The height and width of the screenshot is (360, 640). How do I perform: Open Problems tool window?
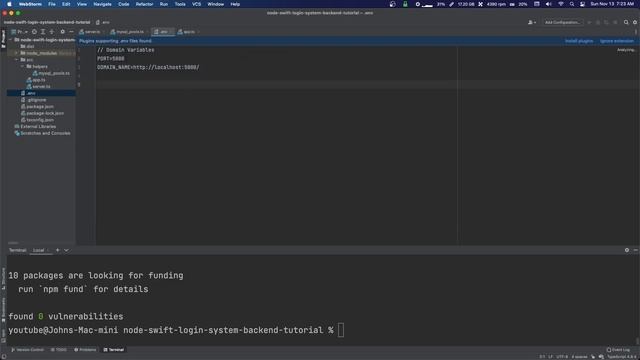(x=85, y=350)
